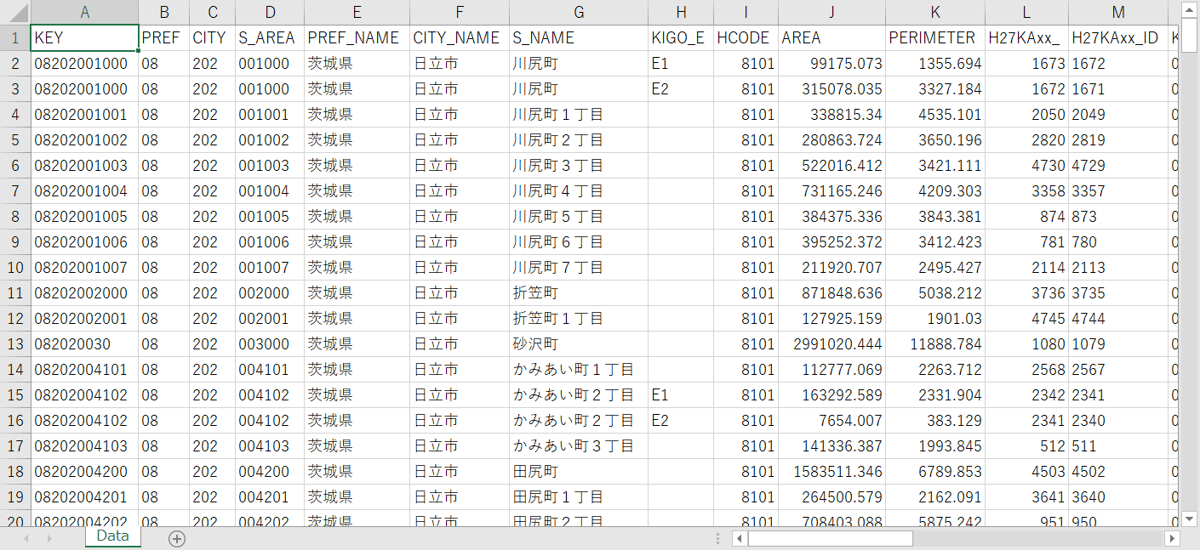Select AREA value 7654.007
This screenshot has height=550, width=1200.
pyautogui.click(x=832, y=421)
